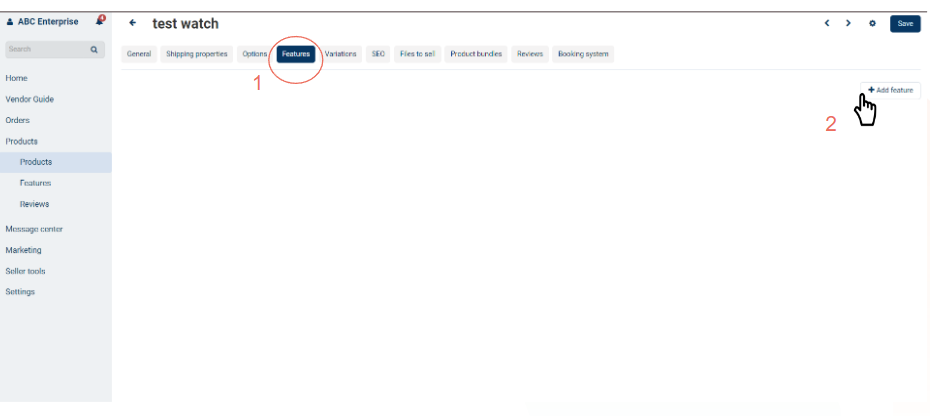Open the Shipping properties tab
The width and height of the screenshot is (930, 416).
[x=197, y=54]
